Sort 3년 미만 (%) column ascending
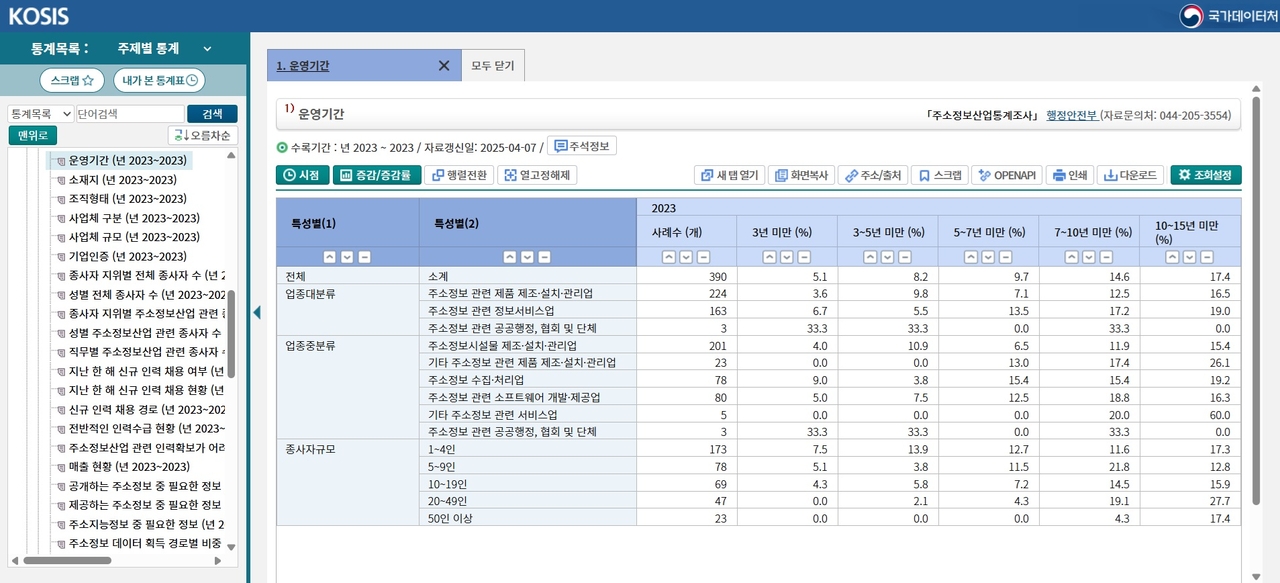1280x583 pixels. click(770, 257)
